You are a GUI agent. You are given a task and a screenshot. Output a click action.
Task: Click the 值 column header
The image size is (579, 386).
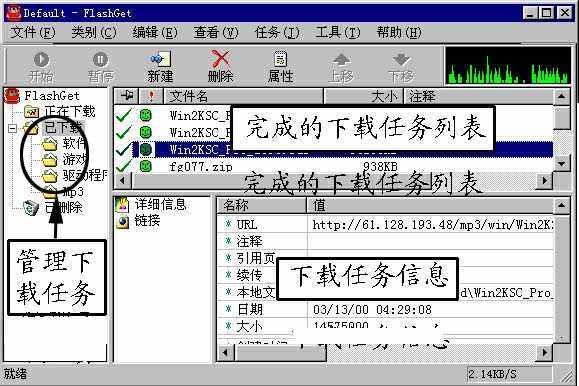(x=430, y=205)
